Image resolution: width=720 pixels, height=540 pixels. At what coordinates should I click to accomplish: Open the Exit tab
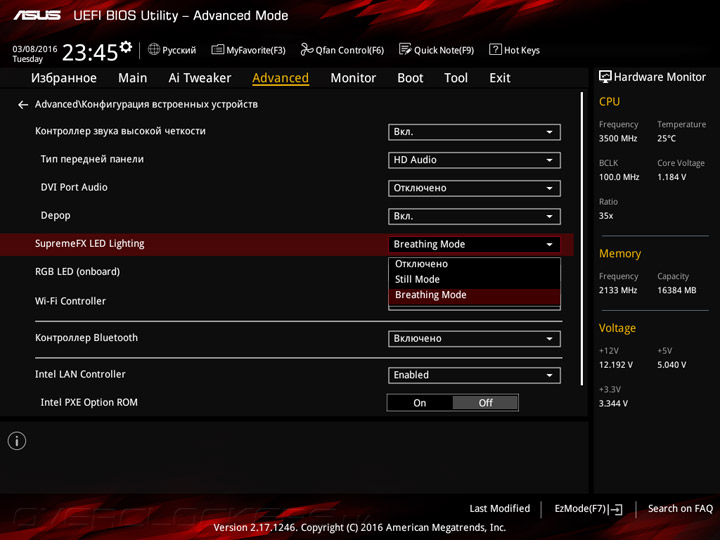click(x=500, y=78)
